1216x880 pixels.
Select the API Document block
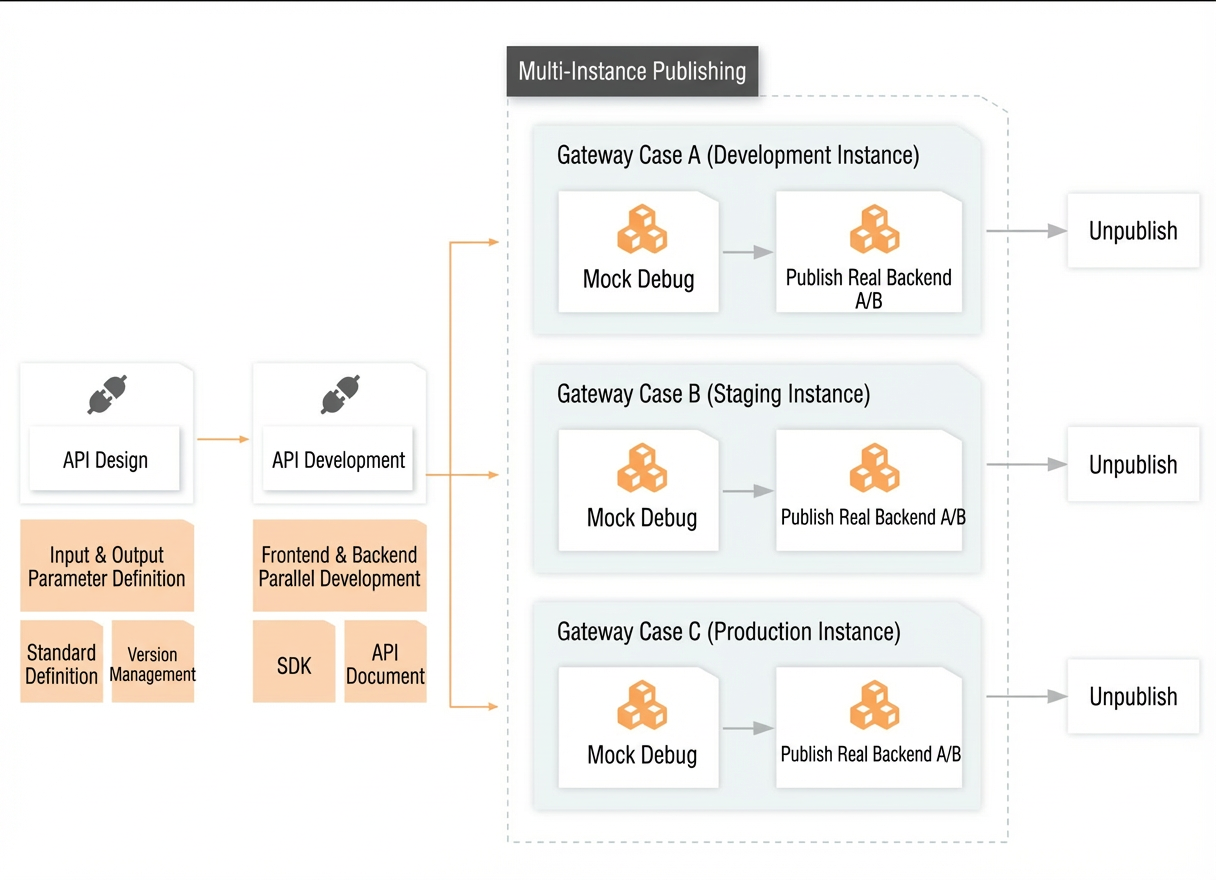pos(385,663)
